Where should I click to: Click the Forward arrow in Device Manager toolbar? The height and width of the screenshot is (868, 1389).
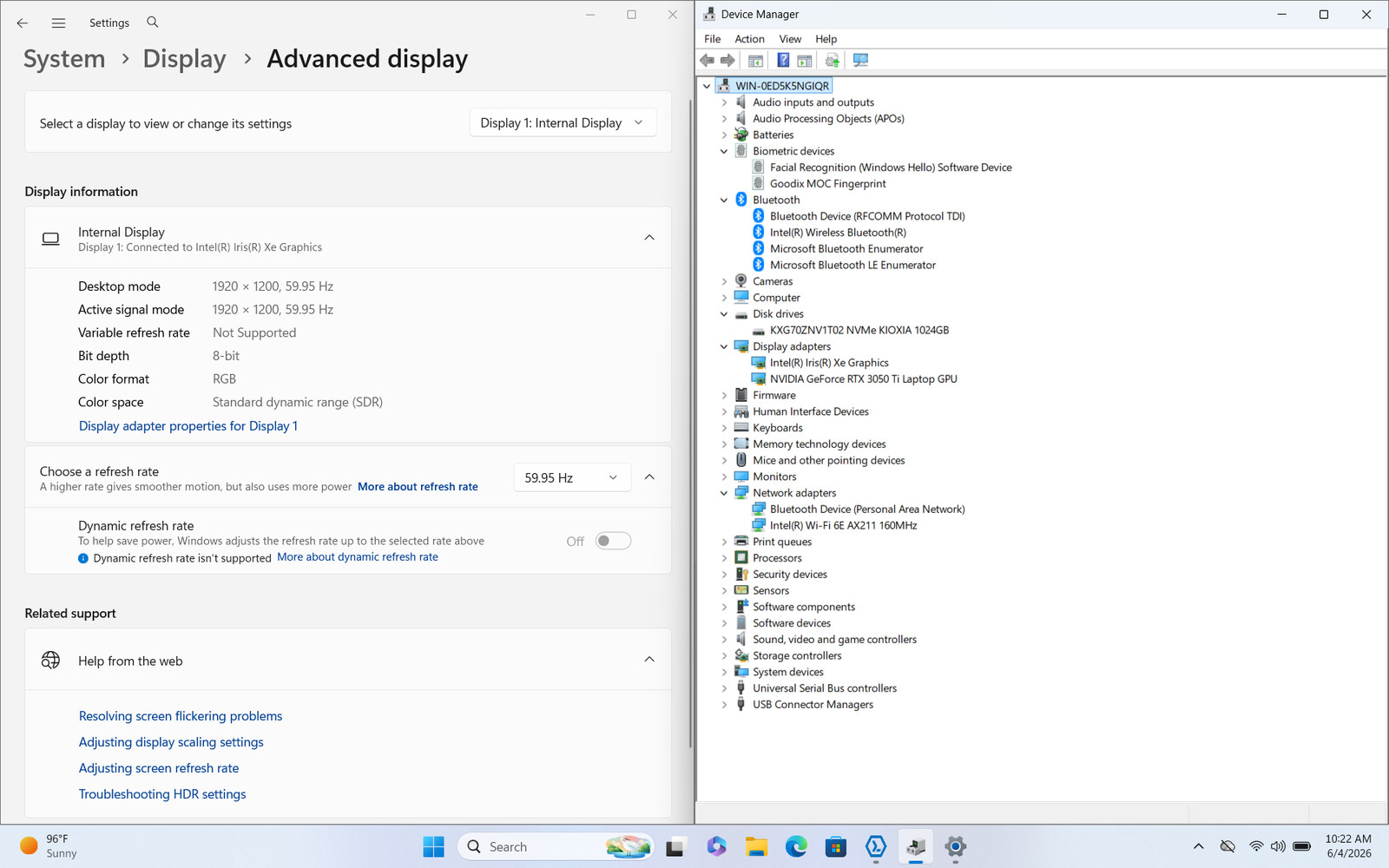[x=727, y=60]
